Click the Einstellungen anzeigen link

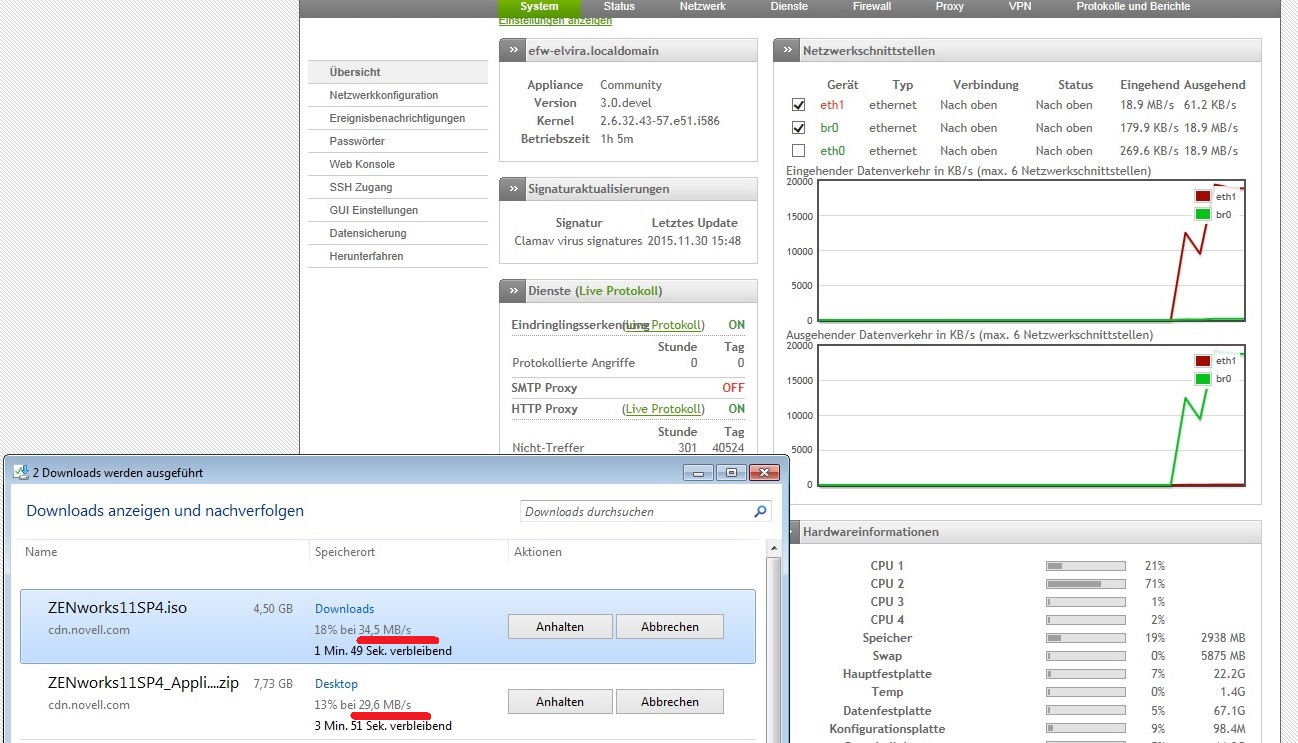tap(555, 21)
